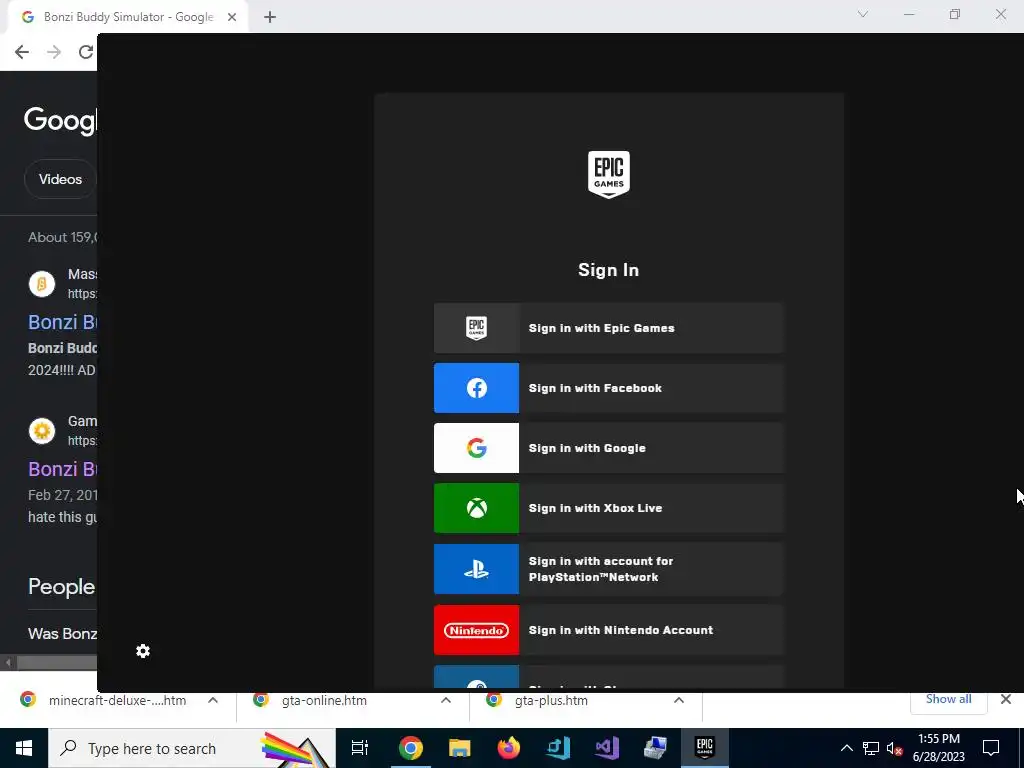Viewport: 1024px width, 768px height.
Task: Expand options for gta-online.htm download
Action: [x=446, y=700]
